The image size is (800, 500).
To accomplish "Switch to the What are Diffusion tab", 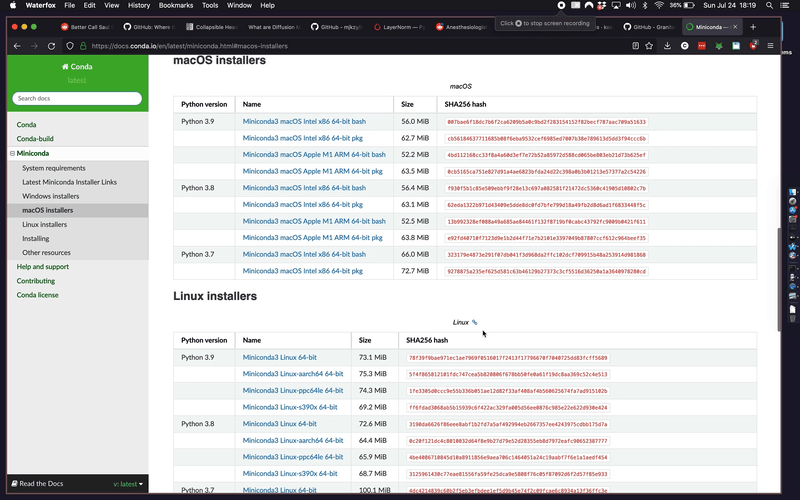I will click(x=274, y=27).
